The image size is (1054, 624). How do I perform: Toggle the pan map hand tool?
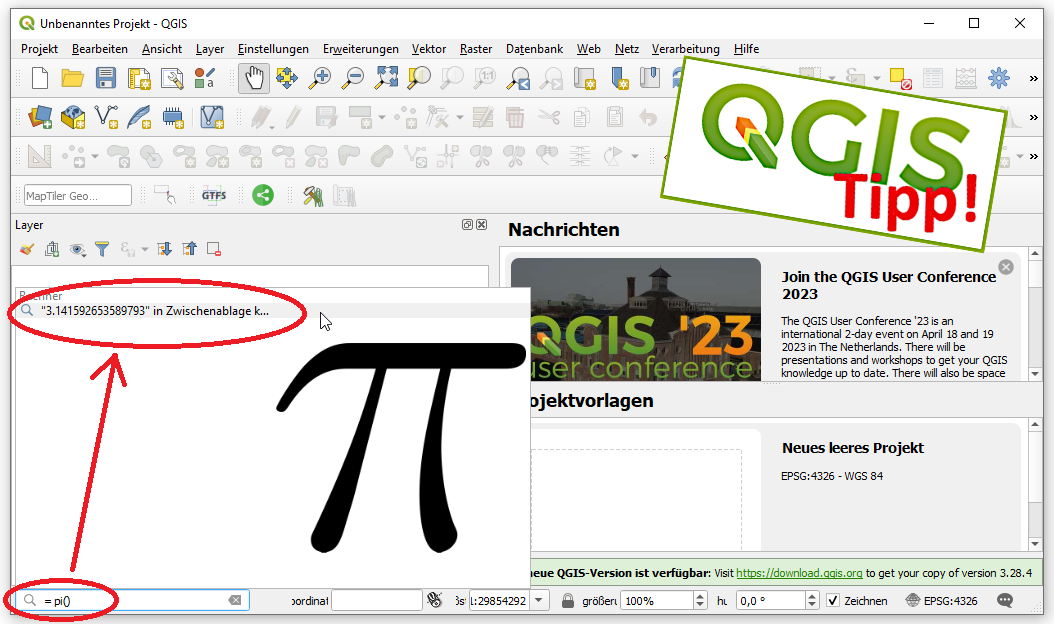click(x=253, y=78)
